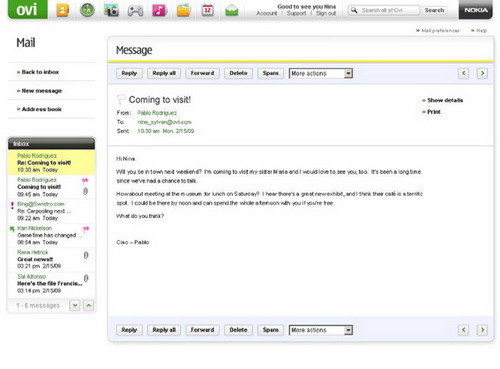
Task: Open Here's the file Francis message
Action: [51, 283]
